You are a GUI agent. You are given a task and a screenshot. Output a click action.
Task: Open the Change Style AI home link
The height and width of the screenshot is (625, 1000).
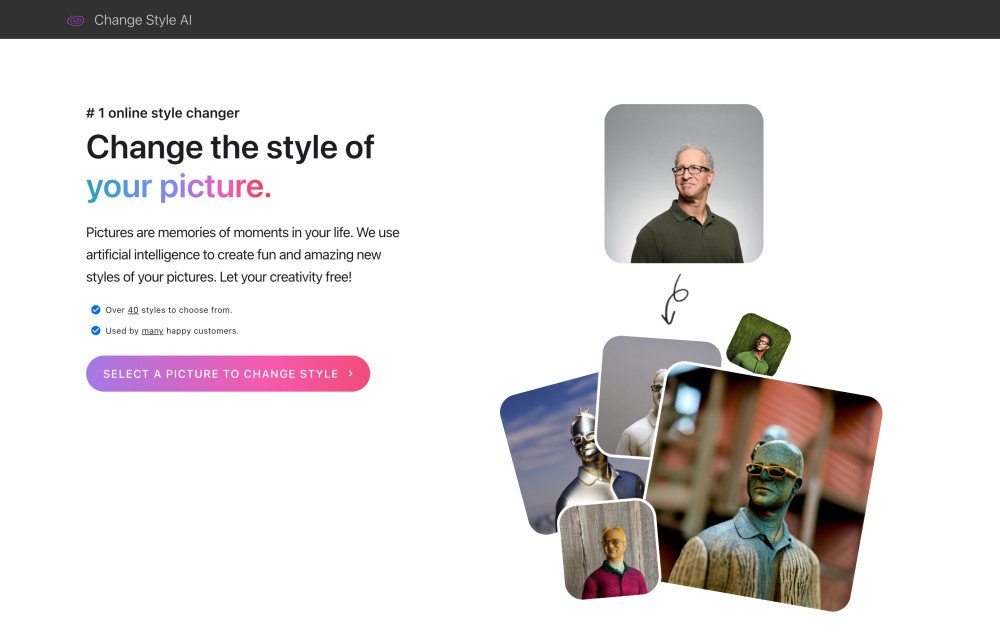click(143, 20)
